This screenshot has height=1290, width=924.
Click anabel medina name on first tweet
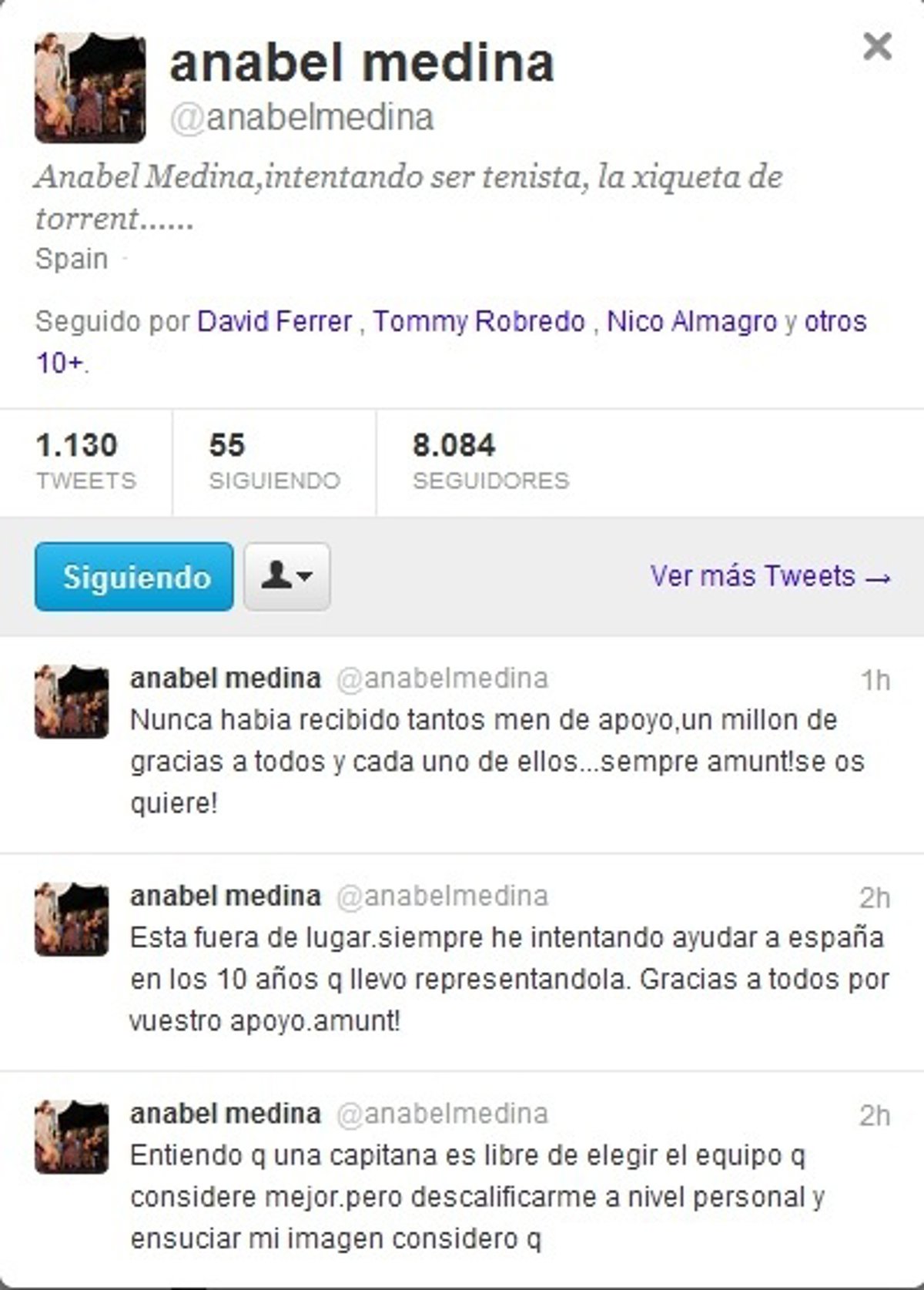[226, 678]
